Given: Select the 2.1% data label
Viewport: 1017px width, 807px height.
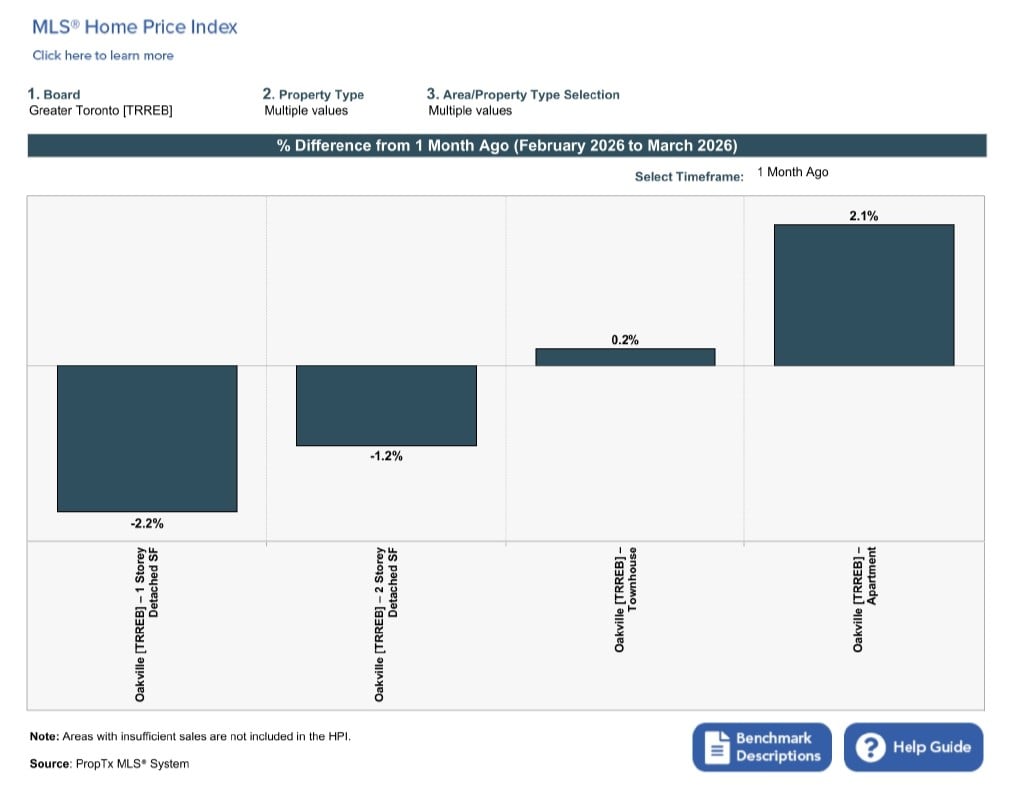Looking at the screenshot, I should 864,215.
